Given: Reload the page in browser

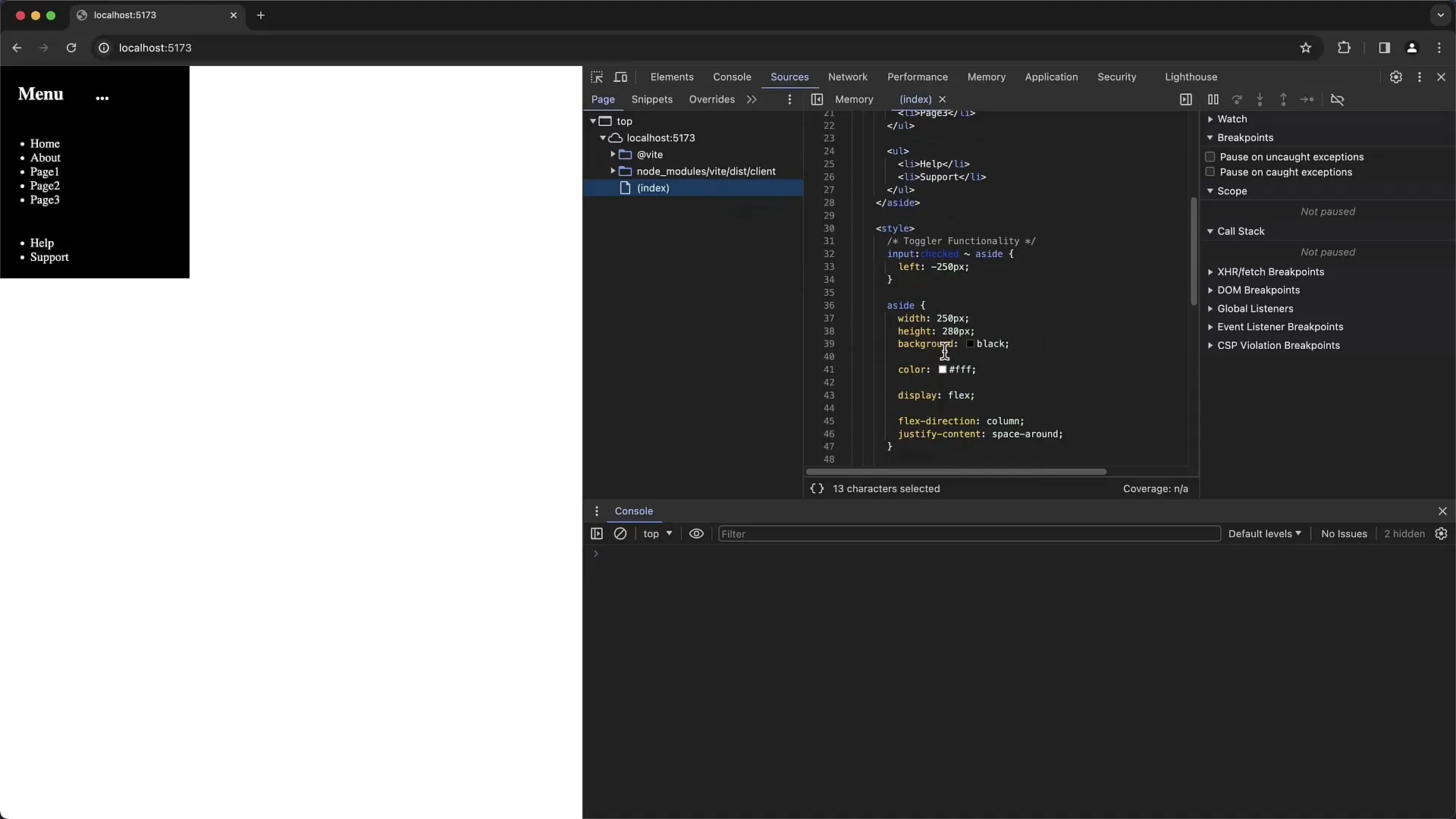Looking at the screenshot, I should (x=71, y=48).
